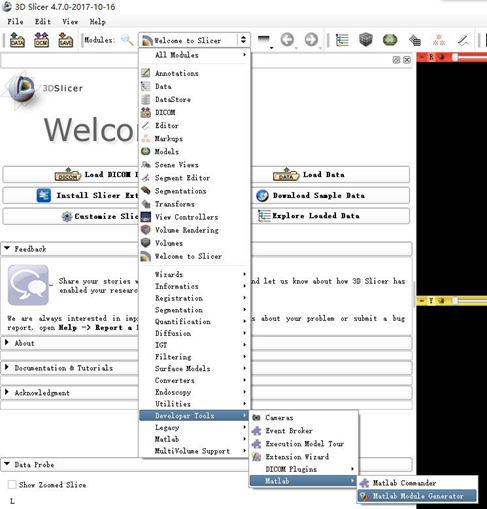487x509 pixels.
Task: Open the Modules selector combo box
Action: click(x=194, y=40)
